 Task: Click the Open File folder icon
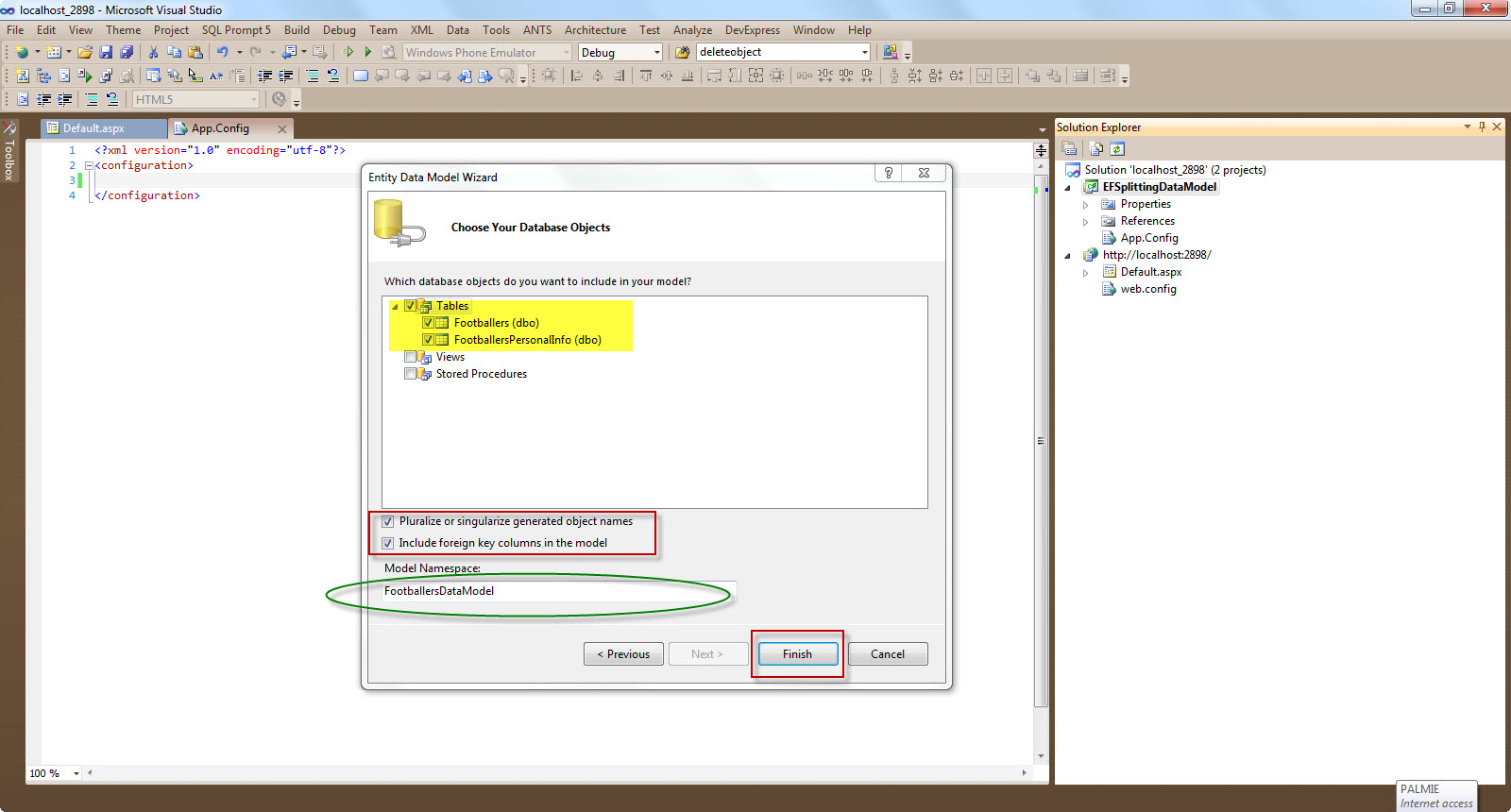[x=85, y=52]
